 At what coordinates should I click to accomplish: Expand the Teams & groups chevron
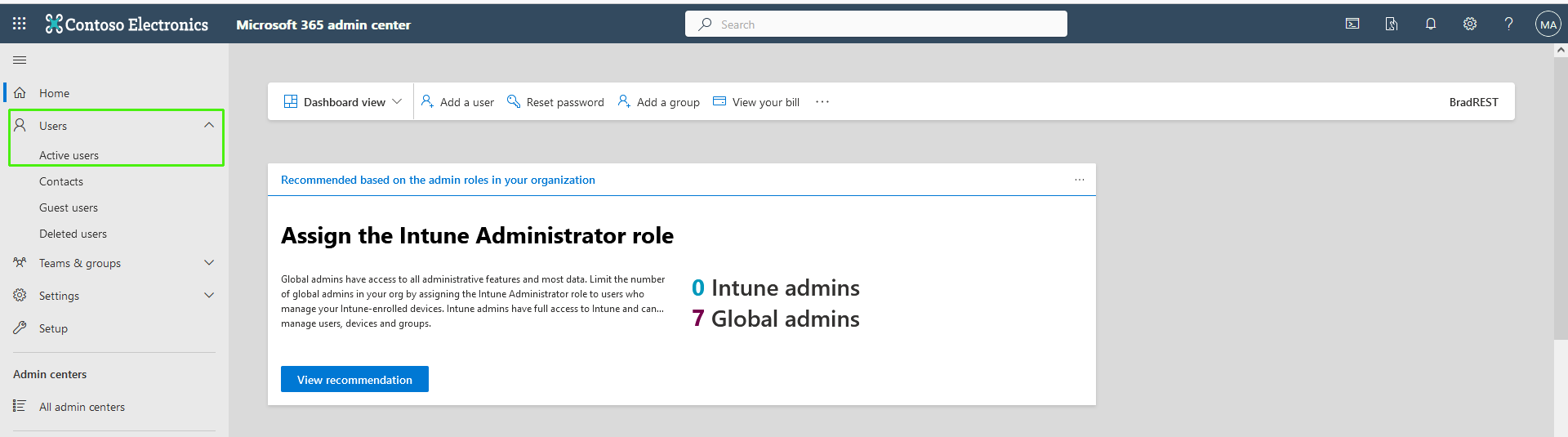(x=209, y=262)
